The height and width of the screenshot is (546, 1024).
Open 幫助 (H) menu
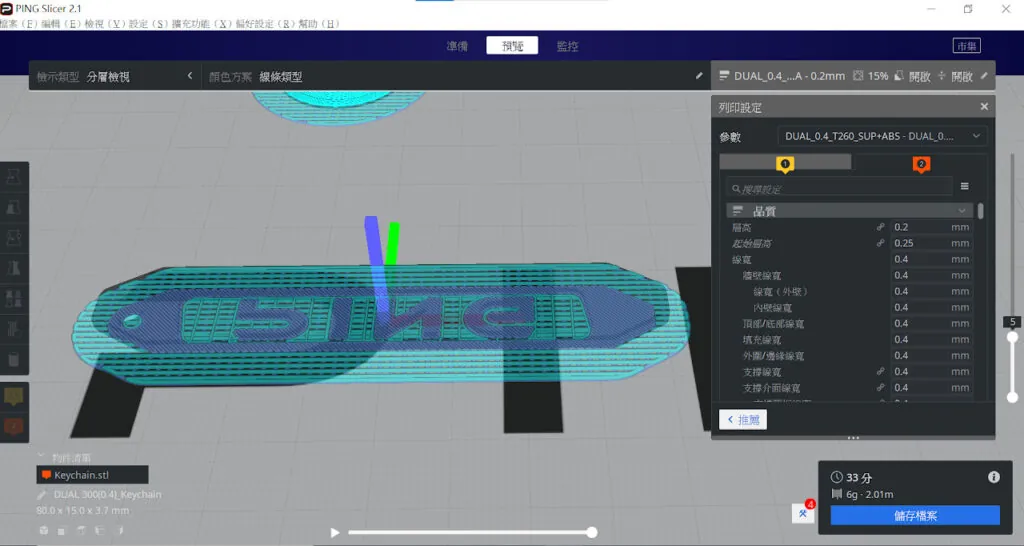click(319, 24)
